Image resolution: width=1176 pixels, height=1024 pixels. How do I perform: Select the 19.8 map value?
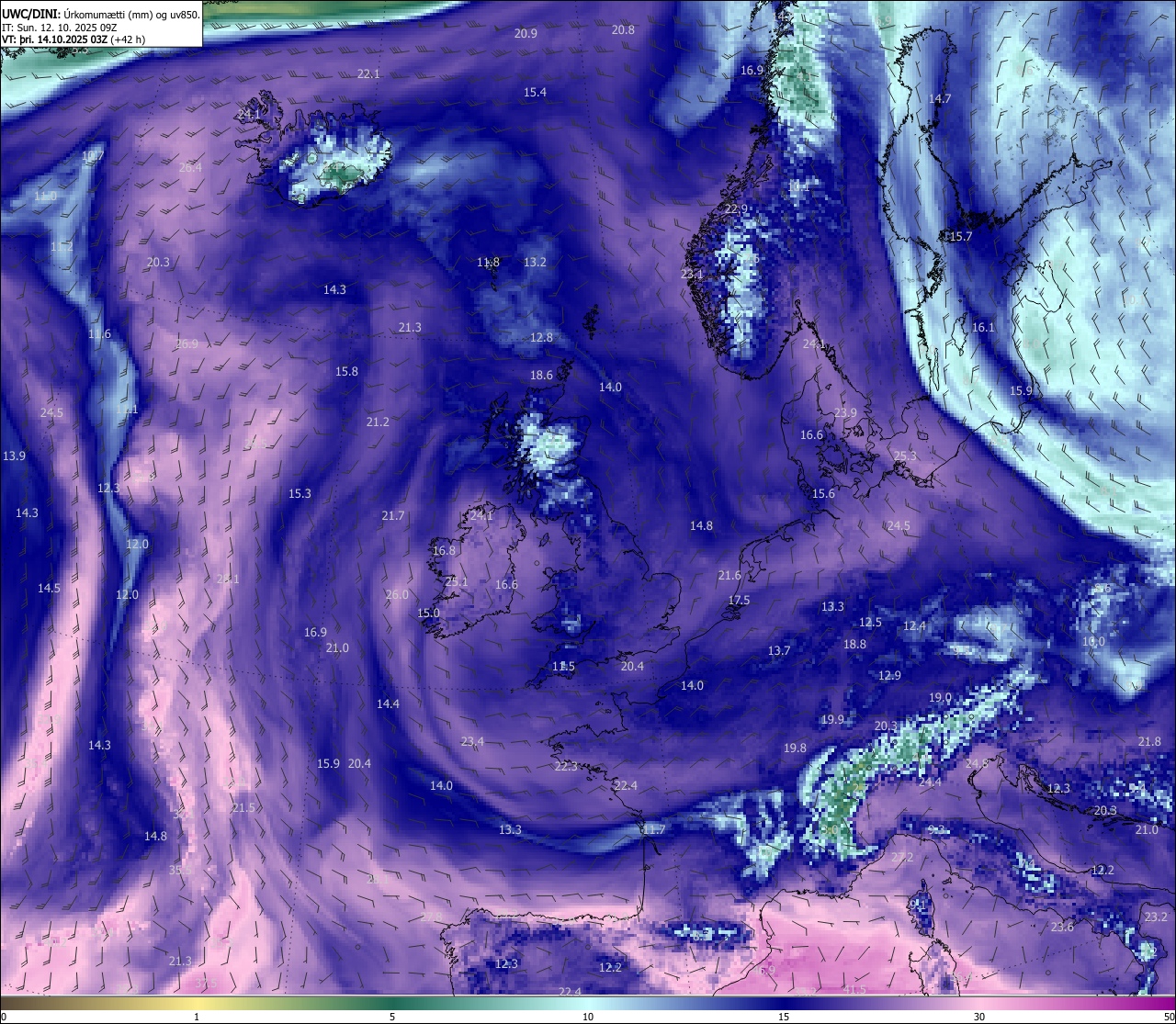795,748
